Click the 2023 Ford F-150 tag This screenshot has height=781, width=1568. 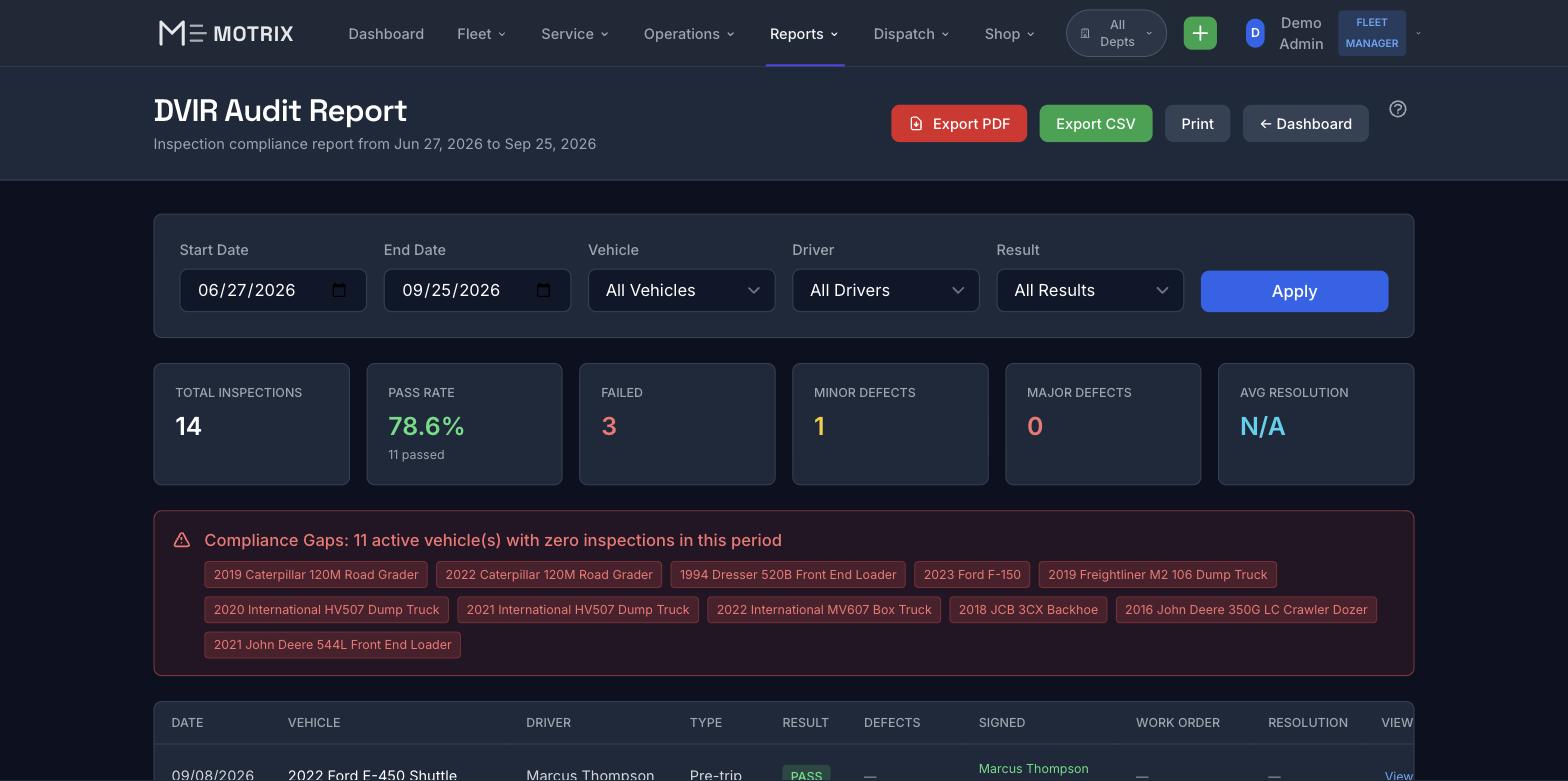(972, 574)
